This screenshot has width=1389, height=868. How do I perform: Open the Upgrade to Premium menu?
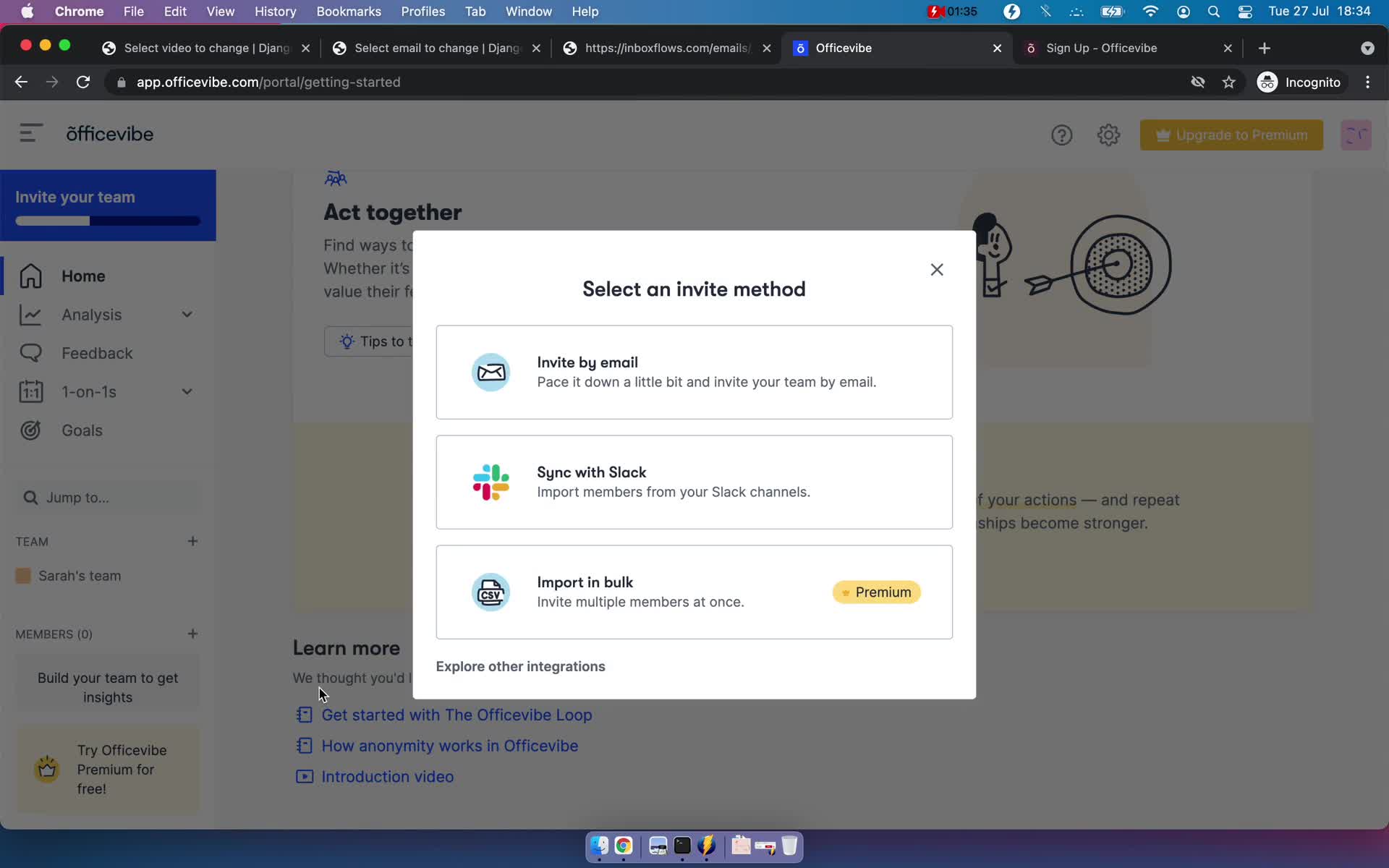click(x=1231, y=134)
